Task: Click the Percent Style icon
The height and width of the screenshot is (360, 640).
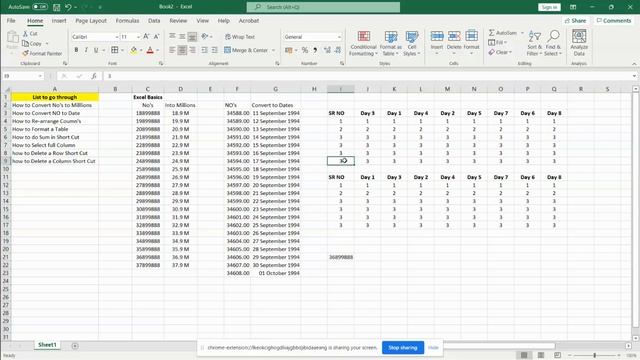Action: (304, 50)
